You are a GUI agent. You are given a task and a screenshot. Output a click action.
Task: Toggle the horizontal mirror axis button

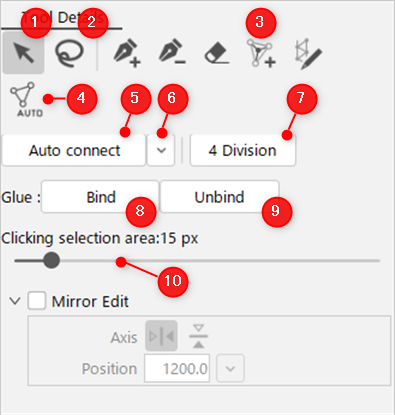pyautogui.click(x=198, y=336)
